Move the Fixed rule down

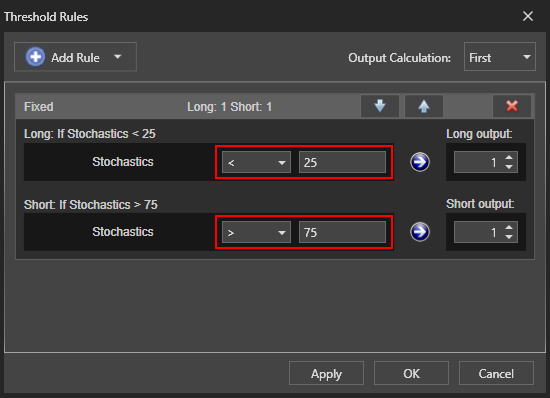coord(380,106)
